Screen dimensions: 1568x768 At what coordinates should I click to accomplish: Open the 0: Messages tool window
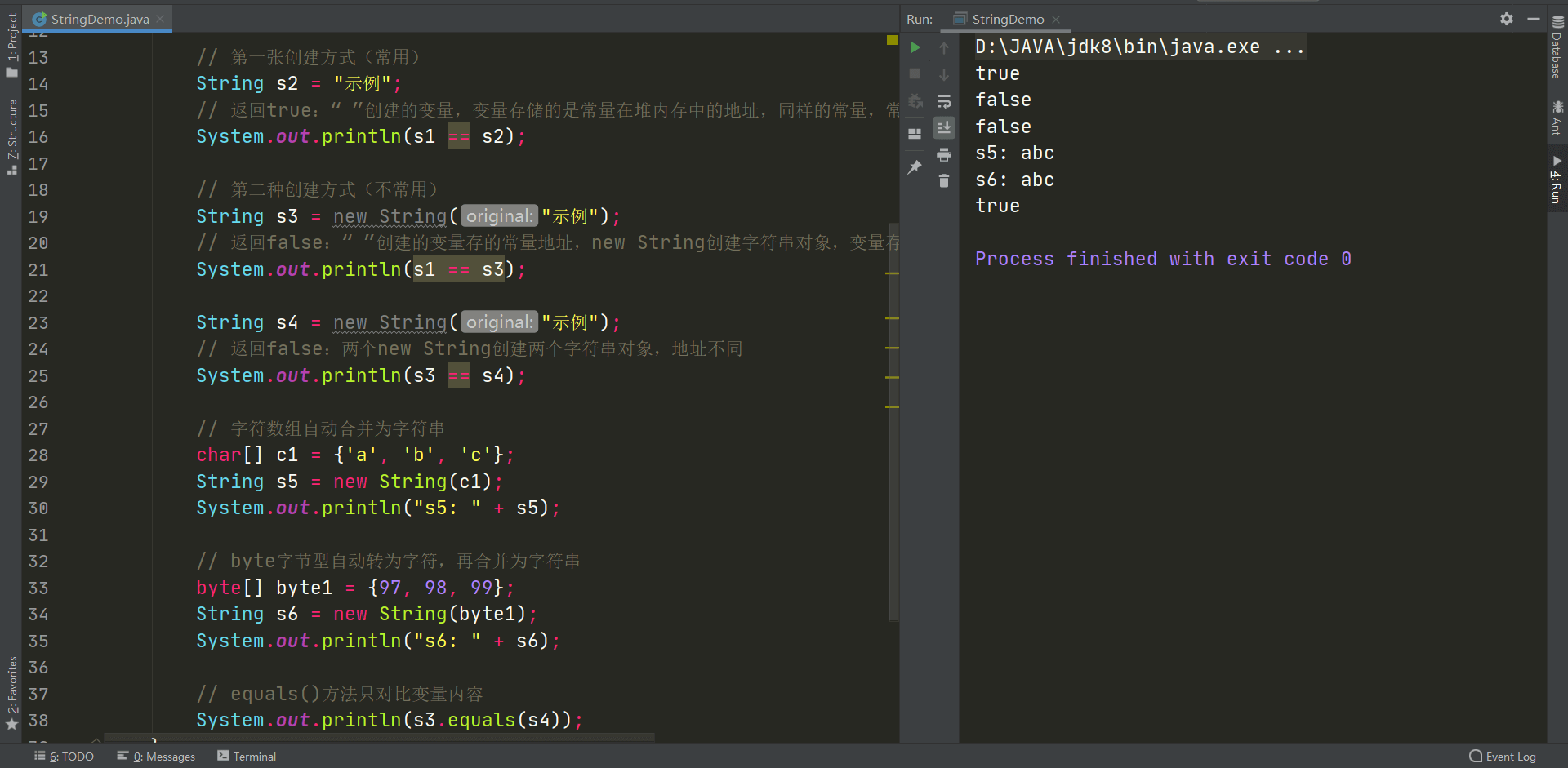(x=156, y=757)
